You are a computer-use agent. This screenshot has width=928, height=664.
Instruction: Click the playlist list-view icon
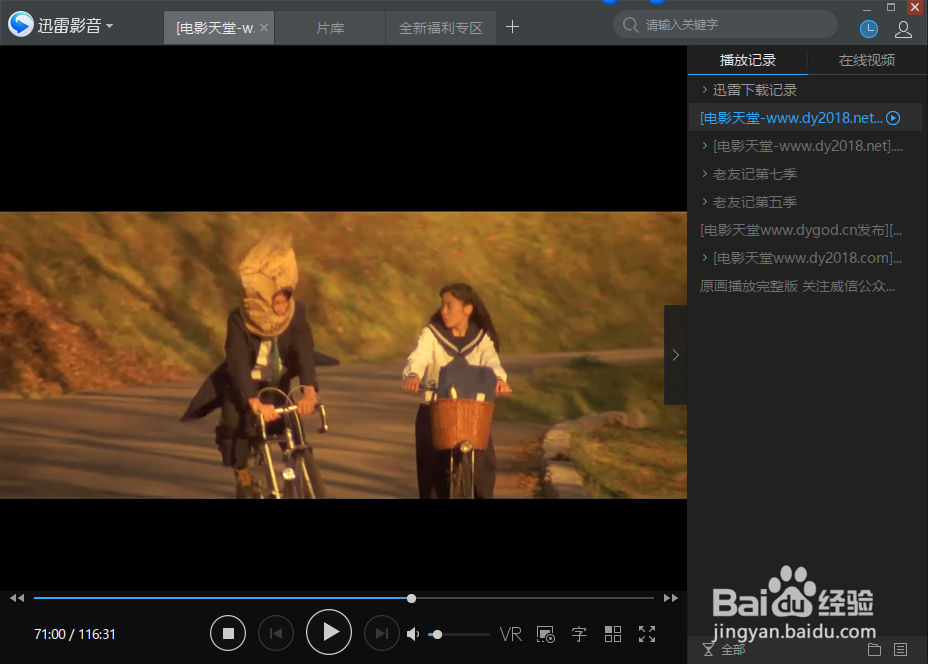pos(900,650)
